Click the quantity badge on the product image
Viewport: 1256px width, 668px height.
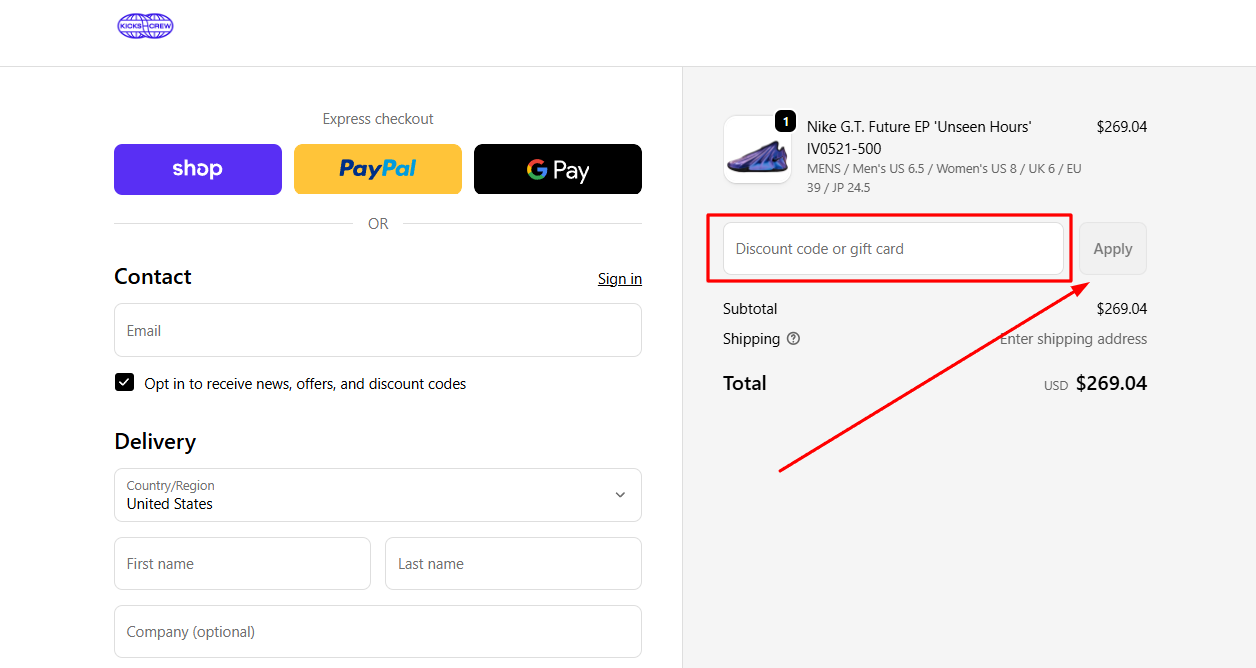[786, 121]
